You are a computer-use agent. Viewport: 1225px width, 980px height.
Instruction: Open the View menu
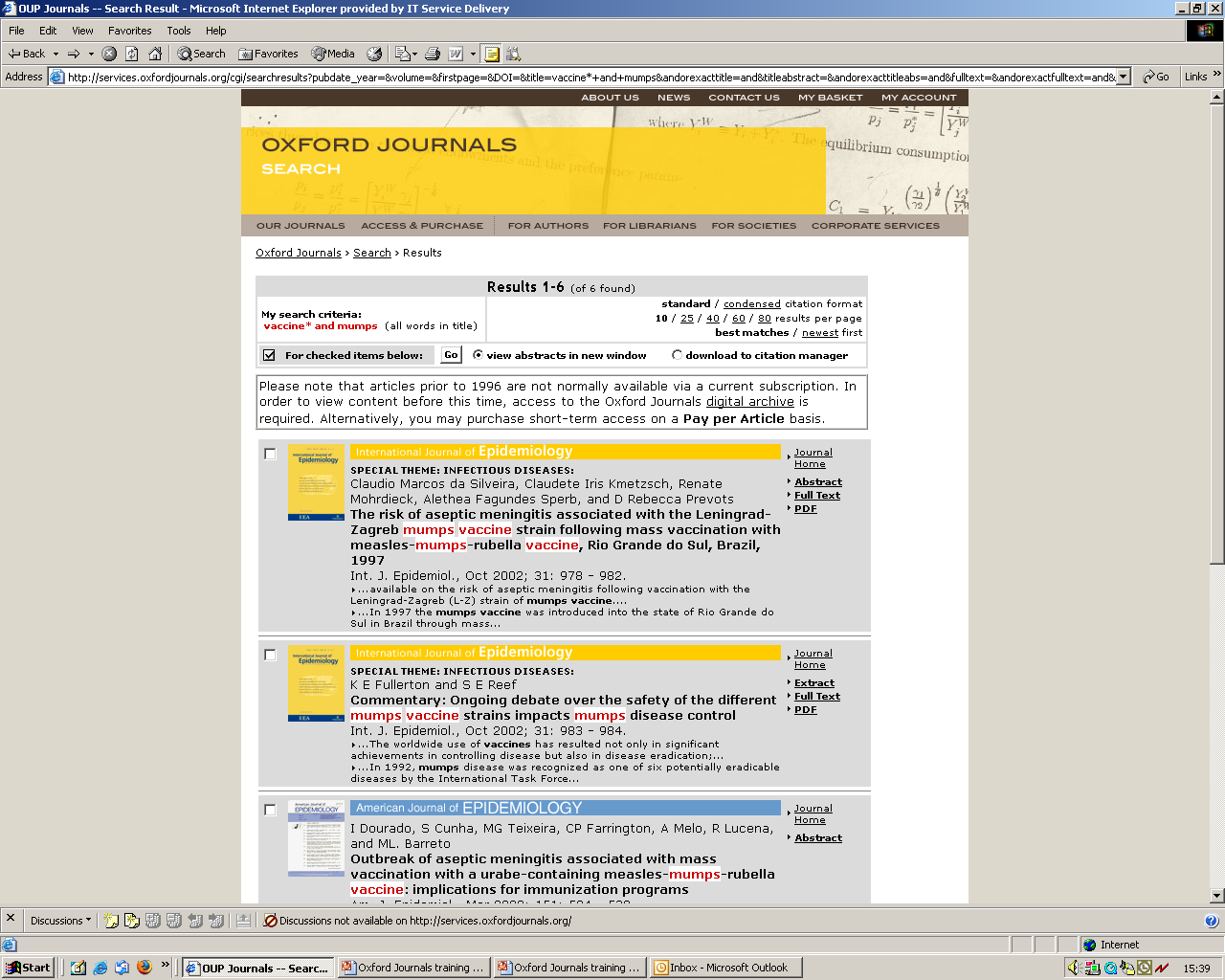pos(82,31)
